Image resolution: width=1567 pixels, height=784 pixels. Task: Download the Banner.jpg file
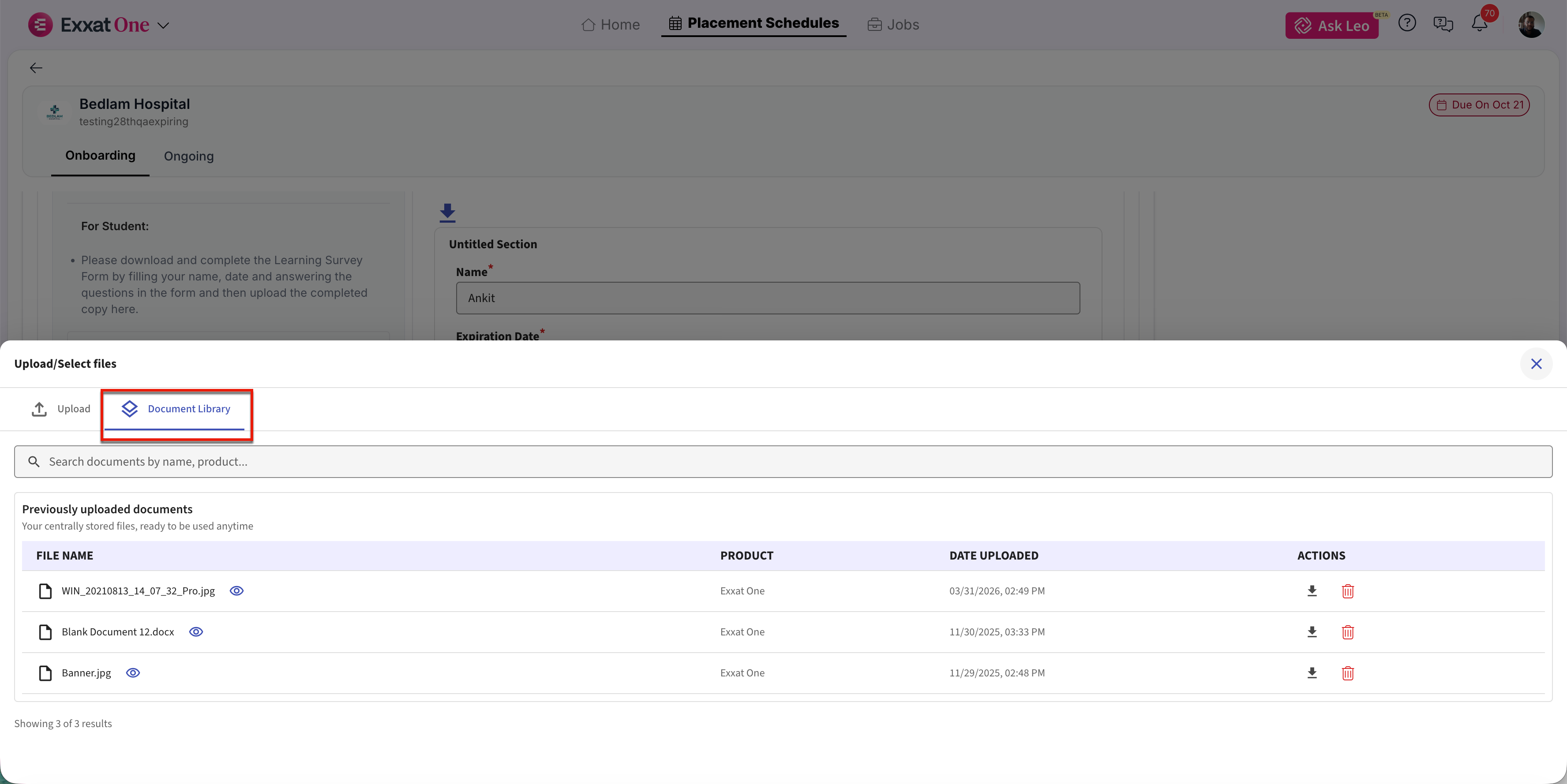[1312, 673]
